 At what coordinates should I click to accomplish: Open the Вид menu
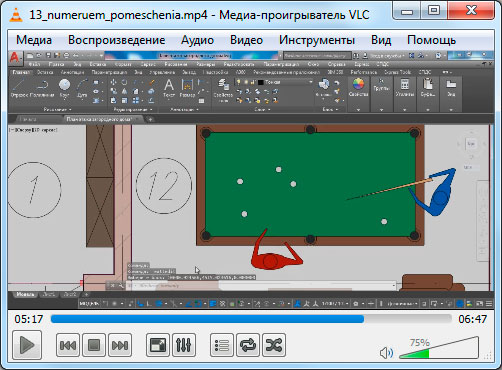coord(381,40)
